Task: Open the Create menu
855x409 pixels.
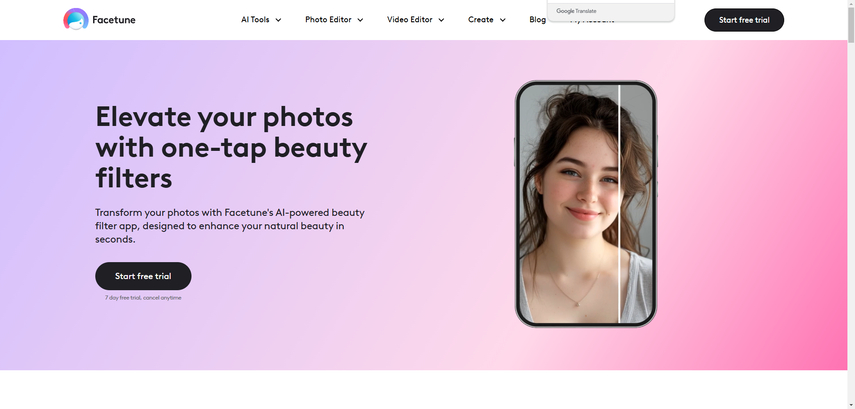Action: point(481,20)
